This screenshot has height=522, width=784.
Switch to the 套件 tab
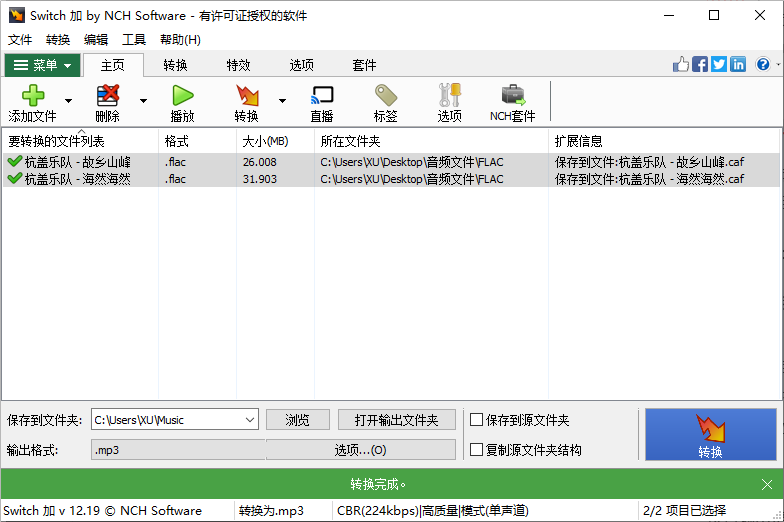[x=364, y=65]
